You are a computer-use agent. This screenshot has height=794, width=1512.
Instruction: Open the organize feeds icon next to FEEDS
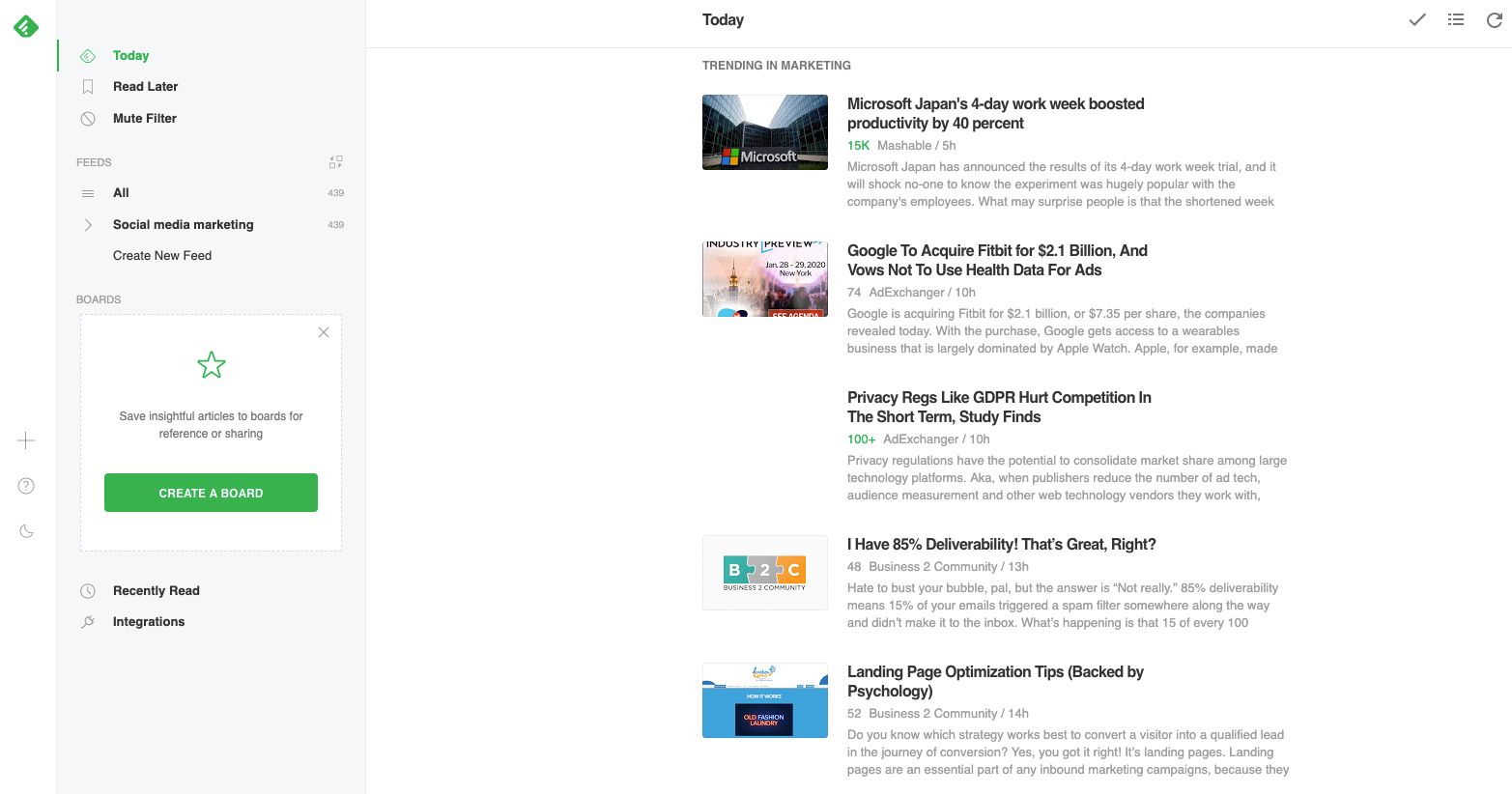click(x=335, y=161)
